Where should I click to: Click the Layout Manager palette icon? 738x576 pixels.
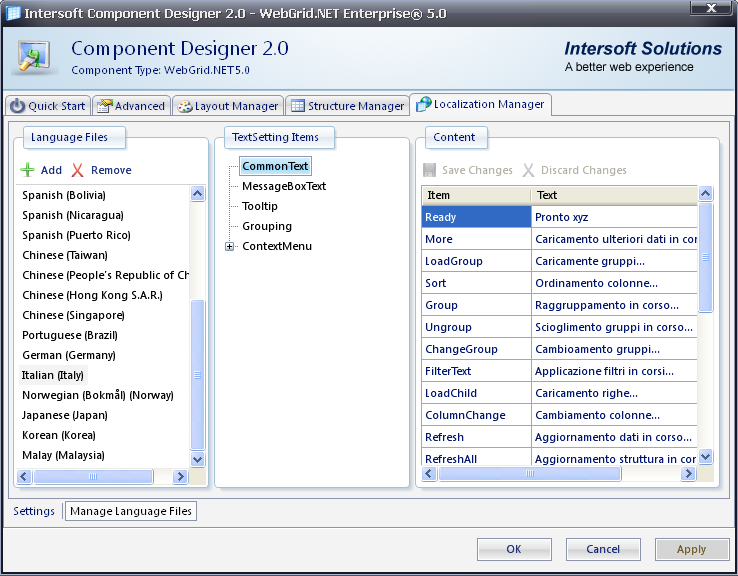(x=185, y=106)
